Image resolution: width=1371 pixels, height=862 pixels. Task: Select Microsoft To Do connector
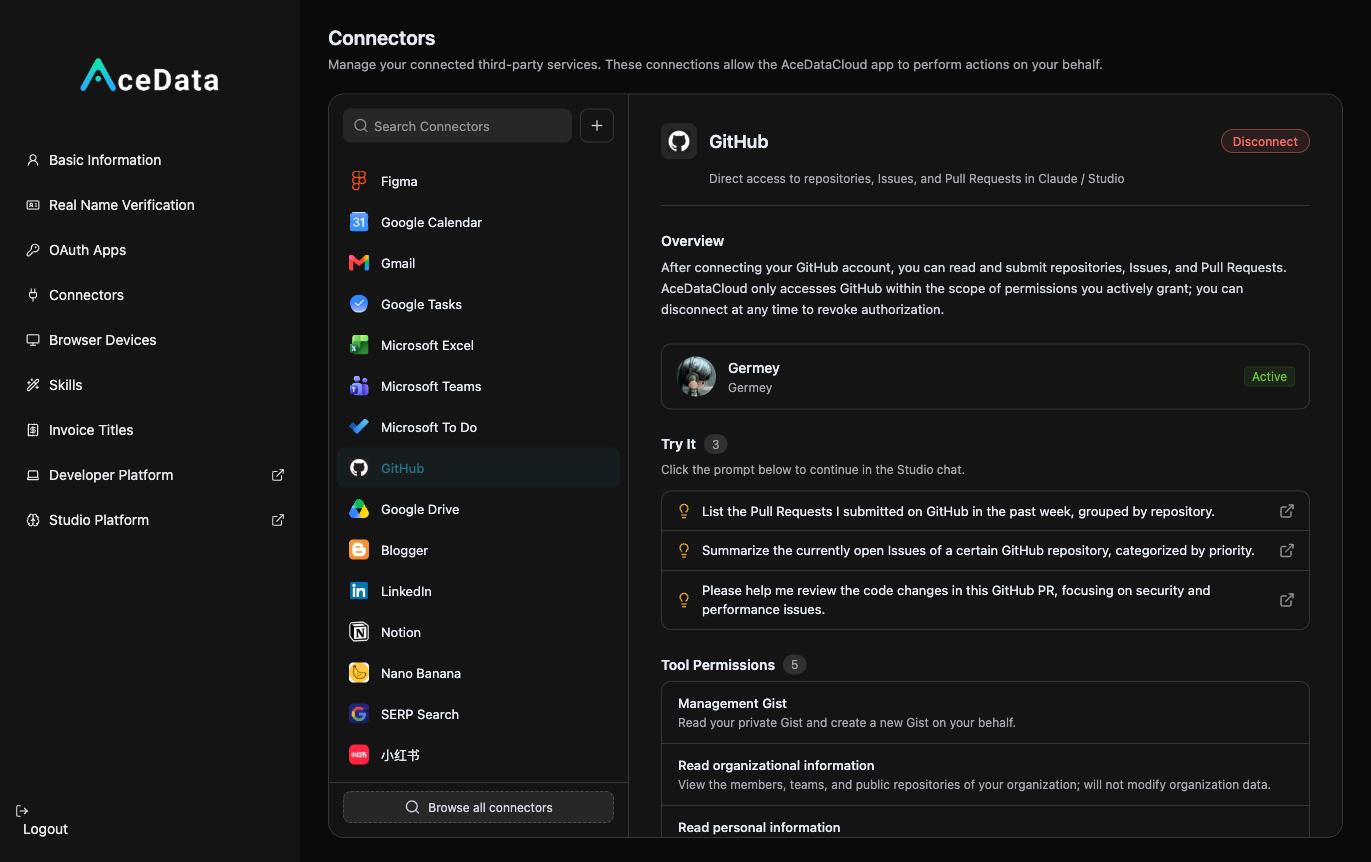coord(478,427)
